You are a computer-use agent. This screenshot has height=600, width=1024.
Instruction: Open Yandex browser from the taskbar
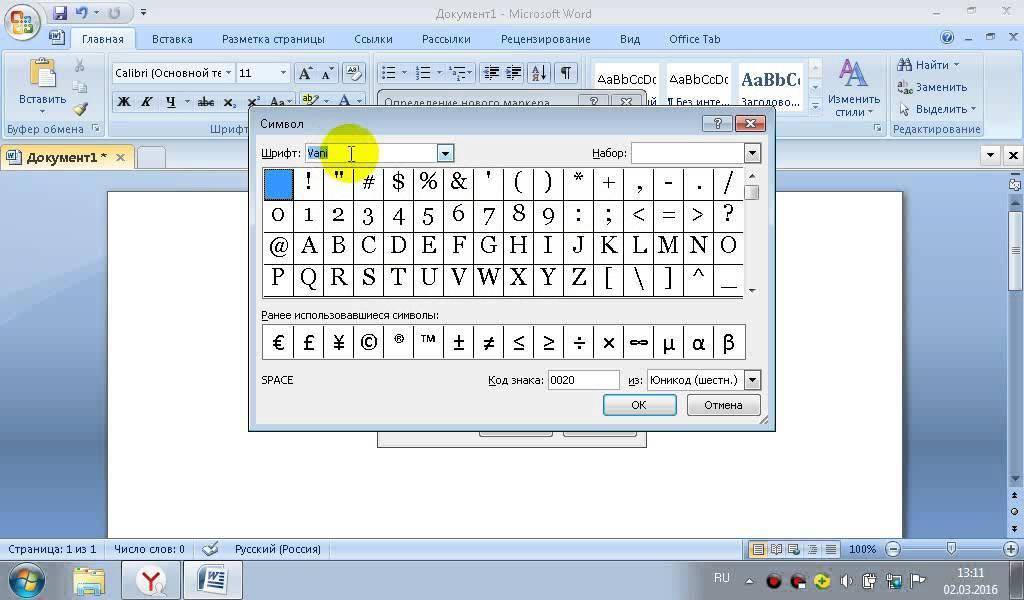click(x=151, y=580)
